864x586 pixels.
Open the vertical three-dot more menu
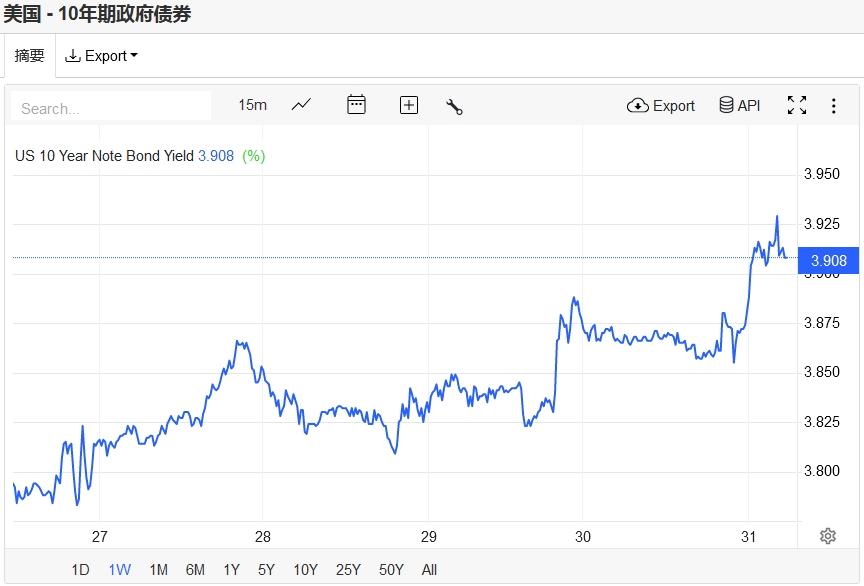pos(834,105)
